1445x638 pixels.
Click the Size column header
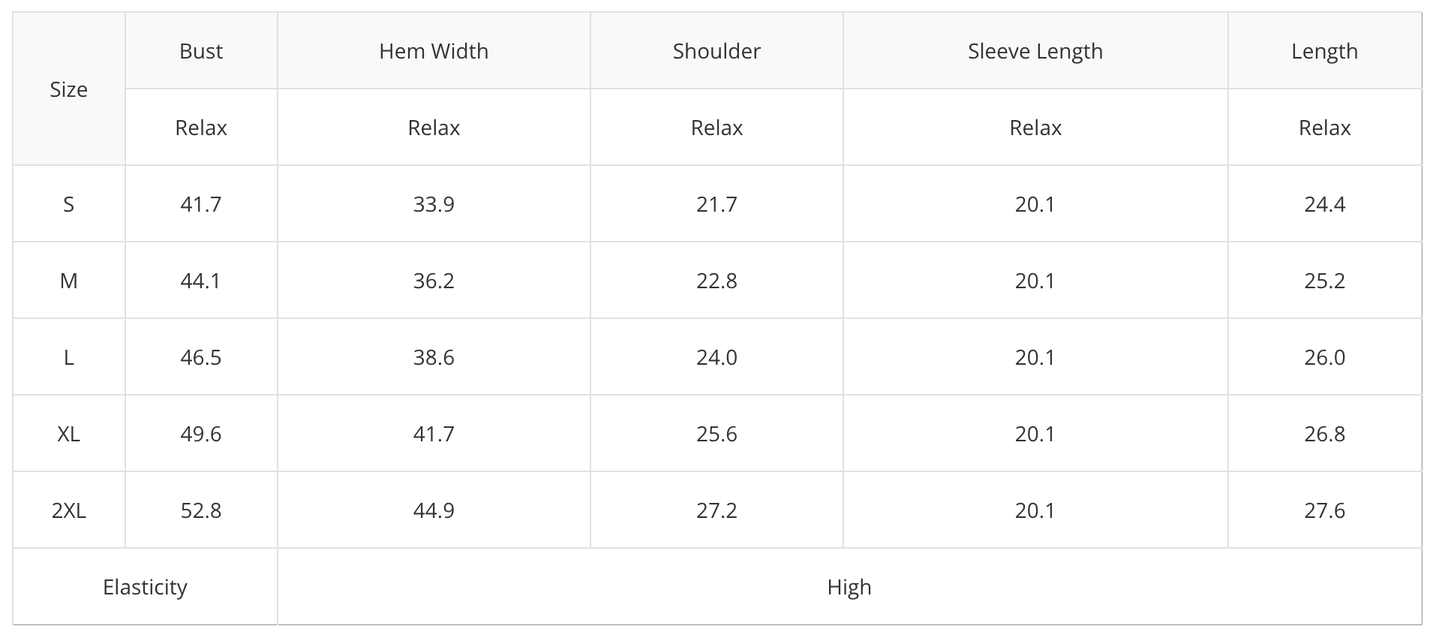click(x=69, y=90)
